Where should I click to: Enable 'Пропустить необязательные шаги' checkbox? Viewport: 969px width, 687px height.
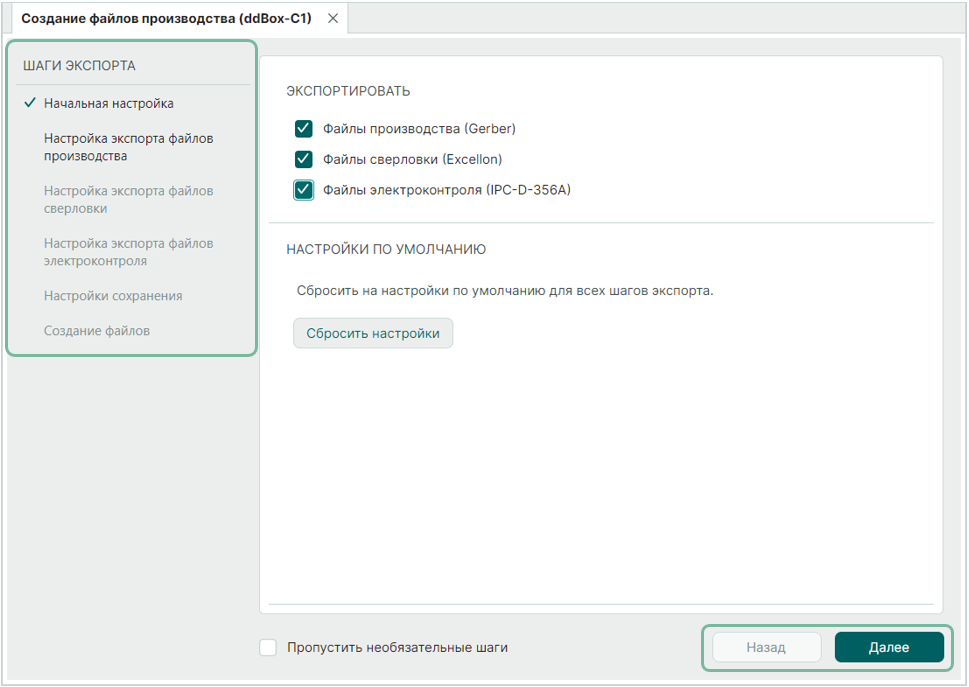(x=268, y=647)
